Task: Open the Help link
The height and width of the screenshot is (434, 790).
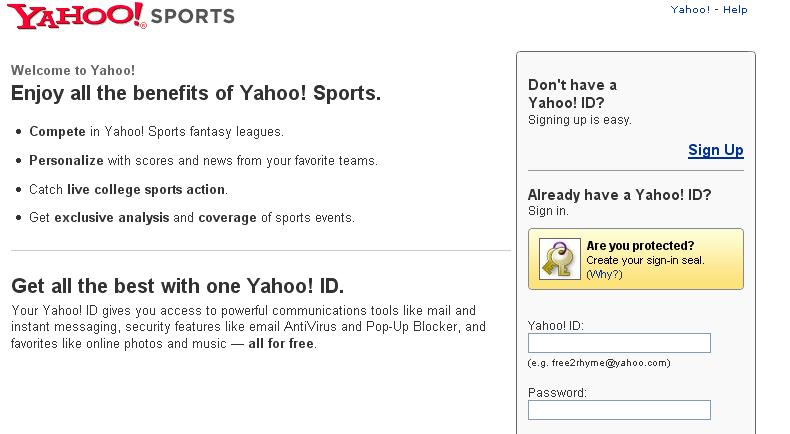Action: [735, 10]
